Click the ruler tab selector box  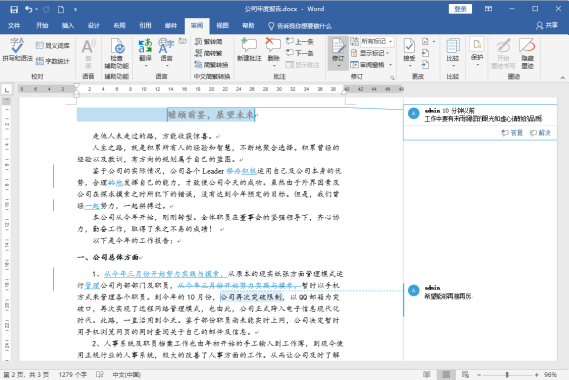tap(7, 89)
